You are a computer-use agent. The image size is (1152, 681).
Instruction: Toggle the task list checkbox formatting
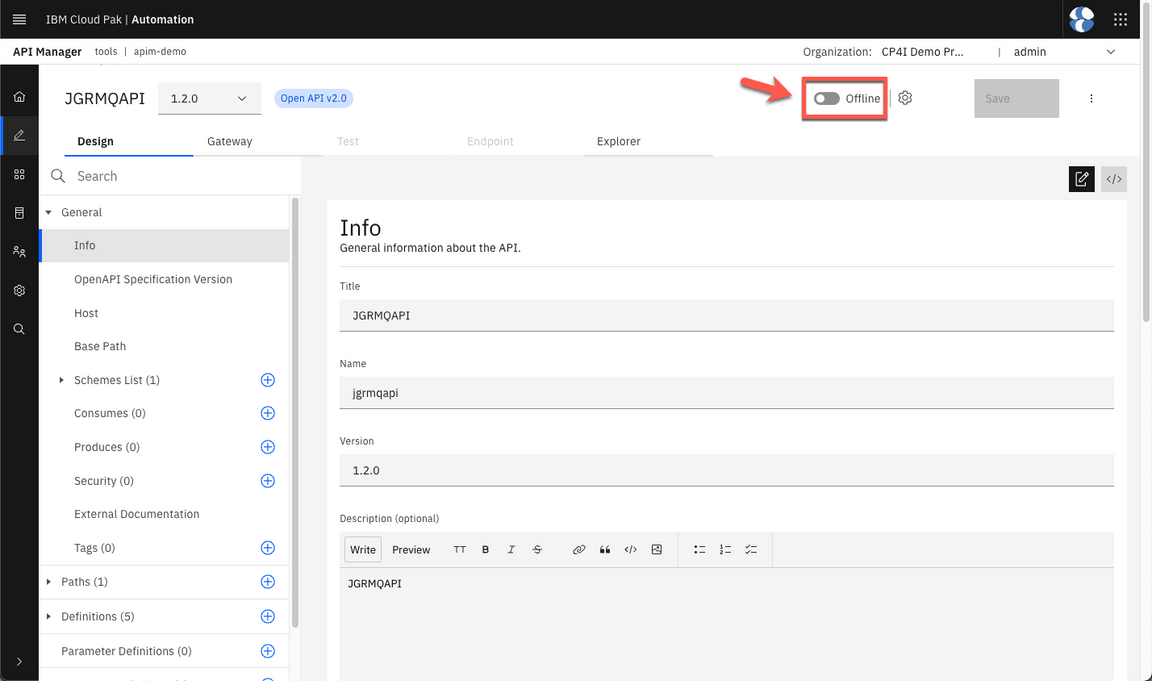[751, 550]
